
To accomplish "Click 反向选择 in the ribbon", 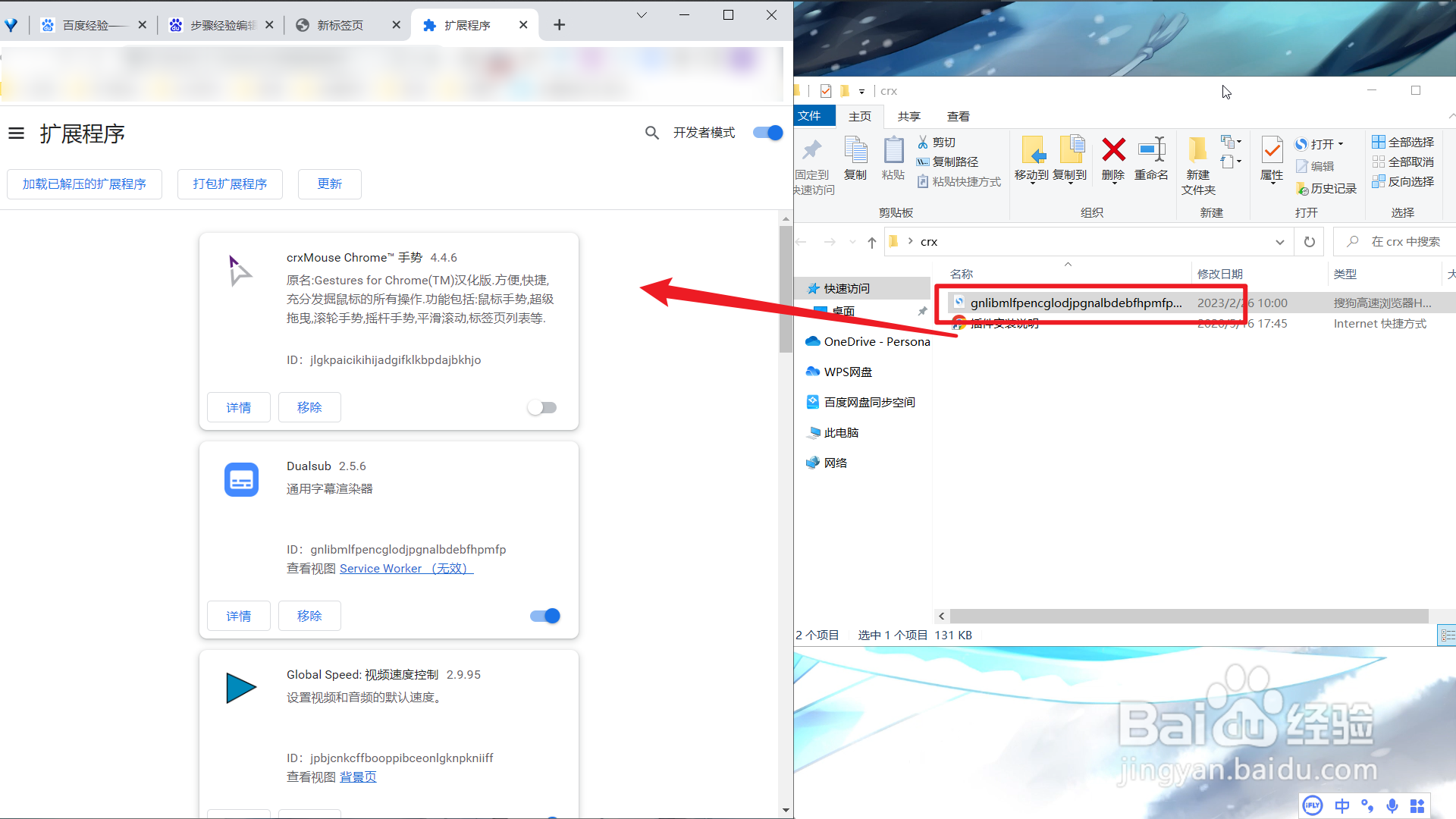I will 1403,182.
